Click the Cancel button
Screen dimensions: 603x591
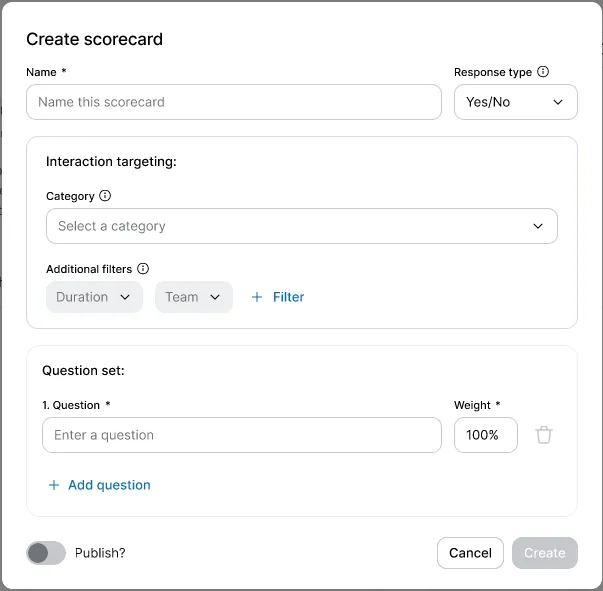click(470, 553)
